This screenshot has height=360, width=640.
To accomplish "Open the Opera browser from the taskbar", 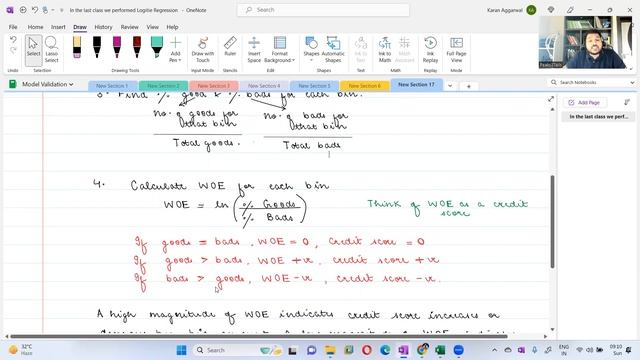I will [367, 350].
